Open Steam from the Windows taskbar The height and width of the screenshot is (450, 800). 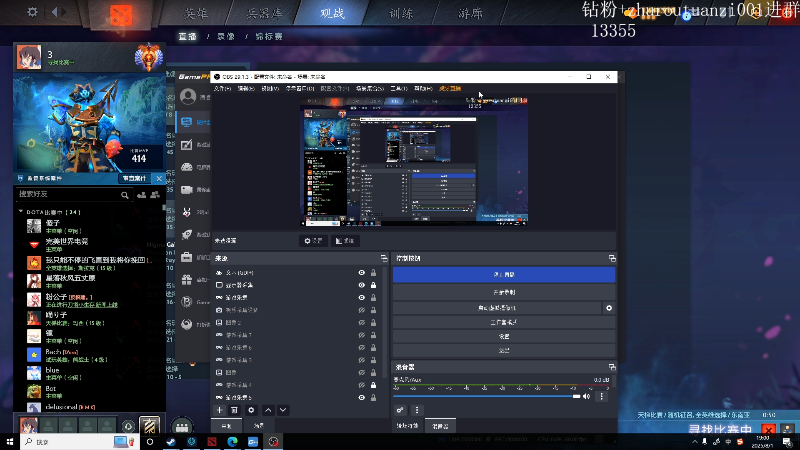click(171, 442)
